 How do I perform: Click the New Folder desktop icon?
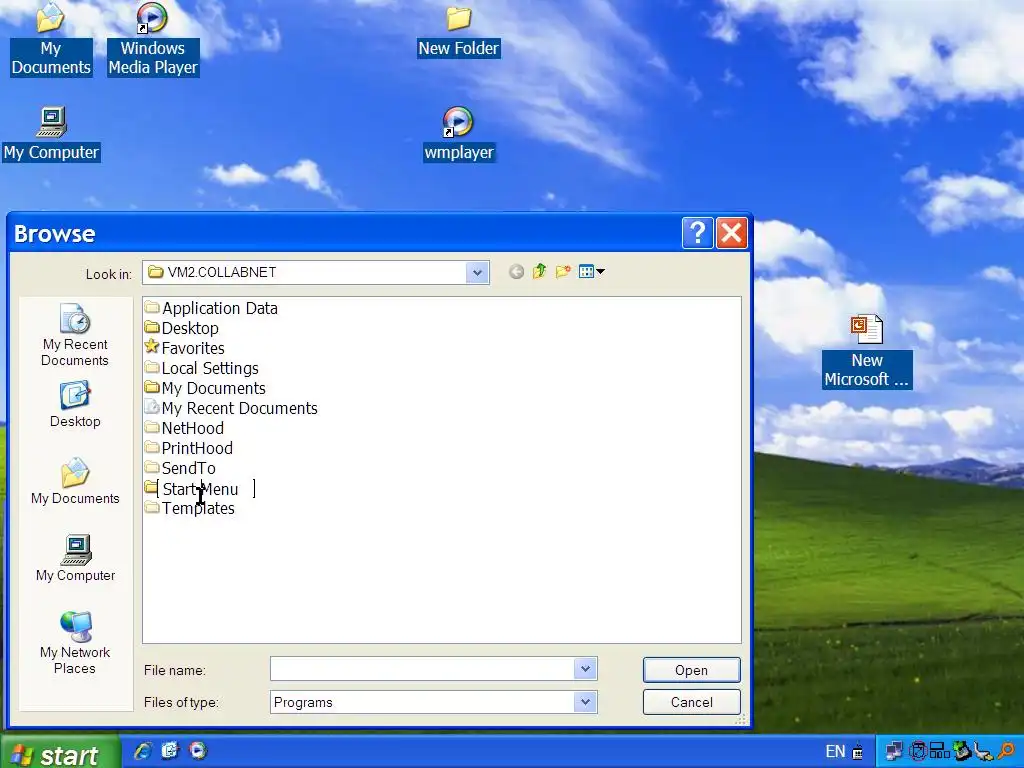point(458,31)
